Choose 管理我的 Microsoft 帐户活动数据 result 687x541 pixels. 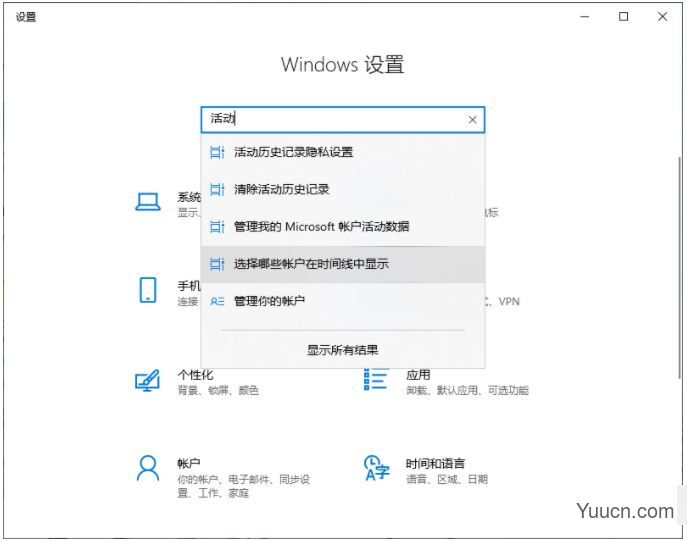tap(321, 227)
